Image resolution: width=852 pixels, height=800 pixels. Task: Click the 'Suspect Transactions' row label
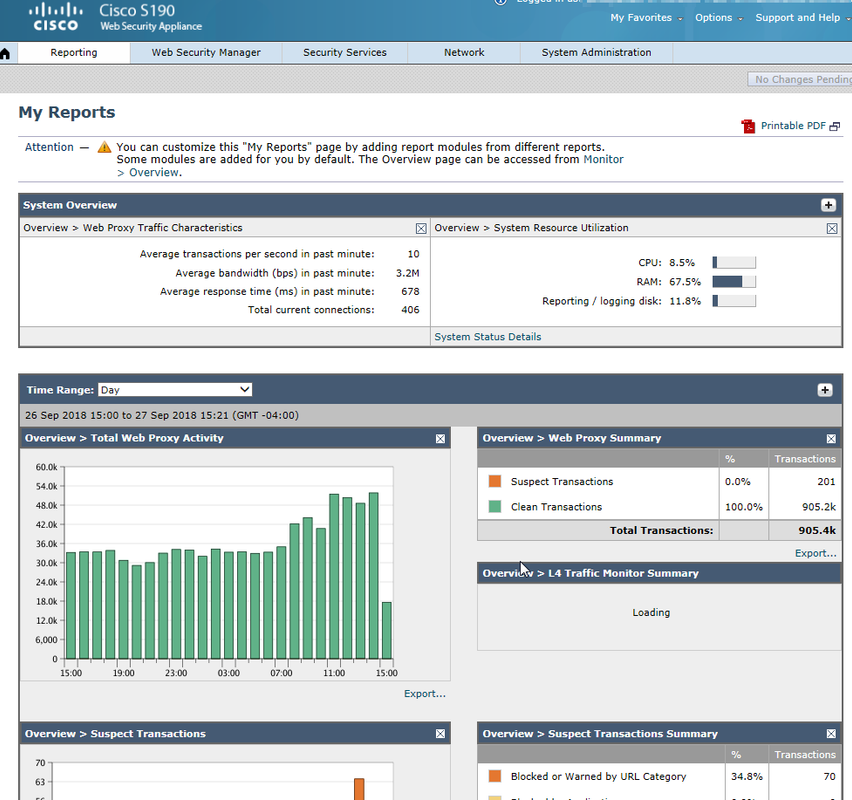pyautogui.click(x=562, y=482)
